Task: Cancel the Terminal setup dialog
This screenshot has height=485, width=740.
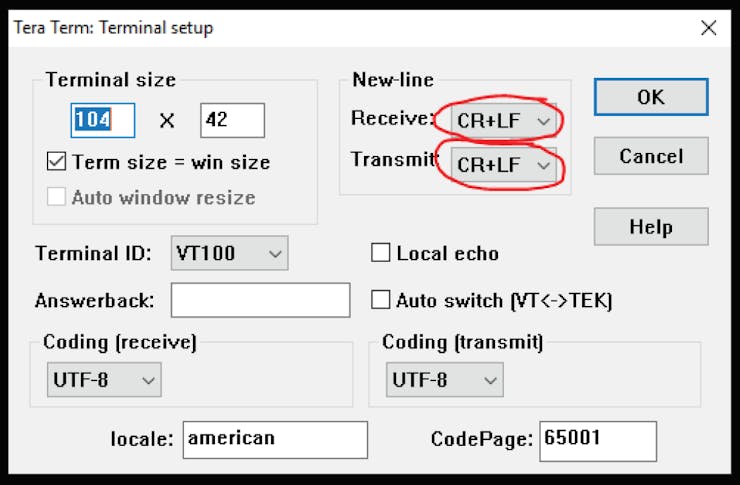Action: (651, 156)
